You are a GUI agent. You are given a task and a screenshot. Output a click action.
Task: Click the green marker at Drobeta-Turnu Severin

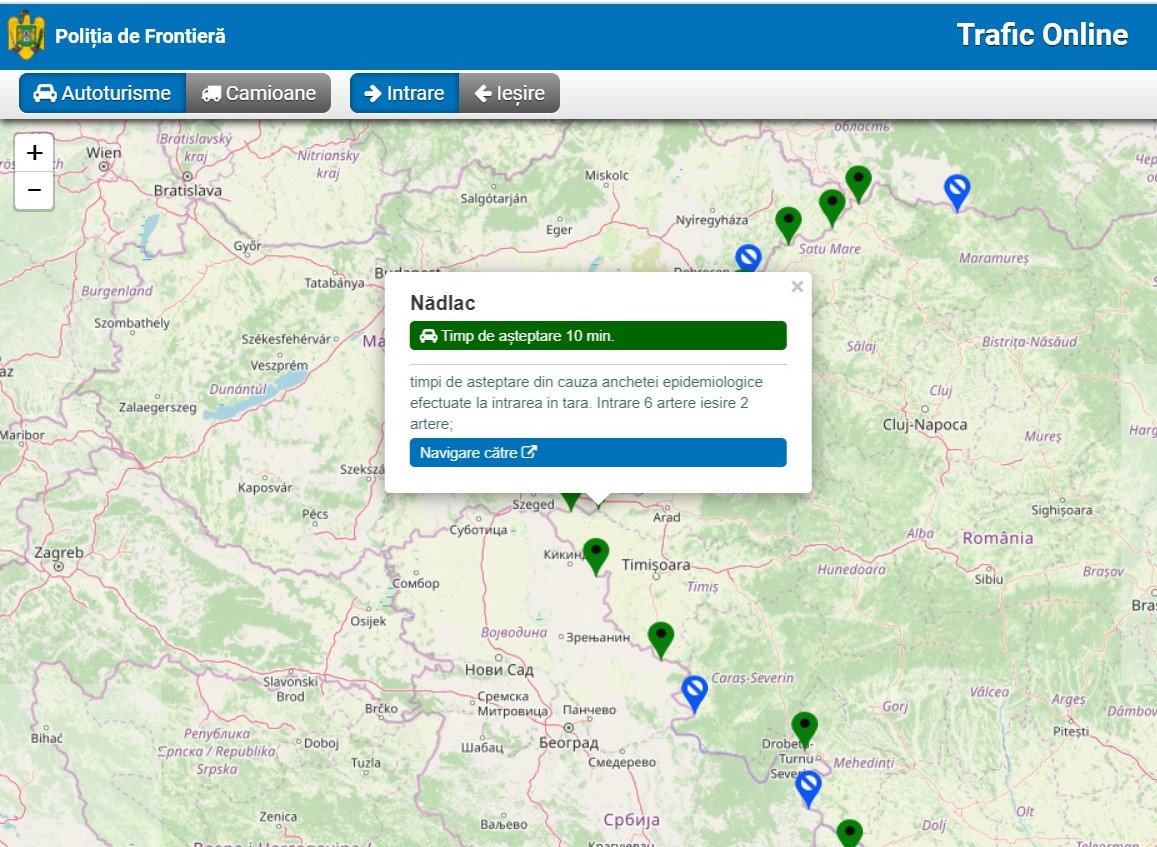pos(804,728)
